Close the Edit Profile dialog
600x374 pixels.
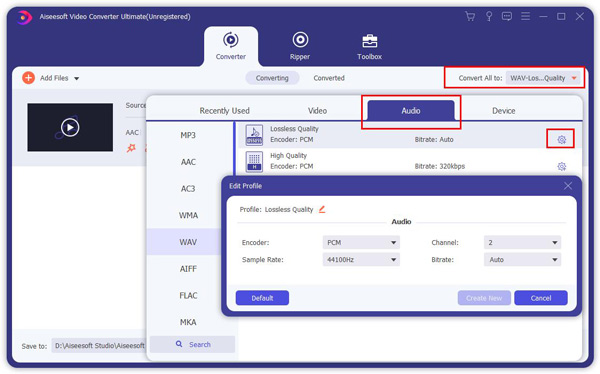(x=568, y=186)
